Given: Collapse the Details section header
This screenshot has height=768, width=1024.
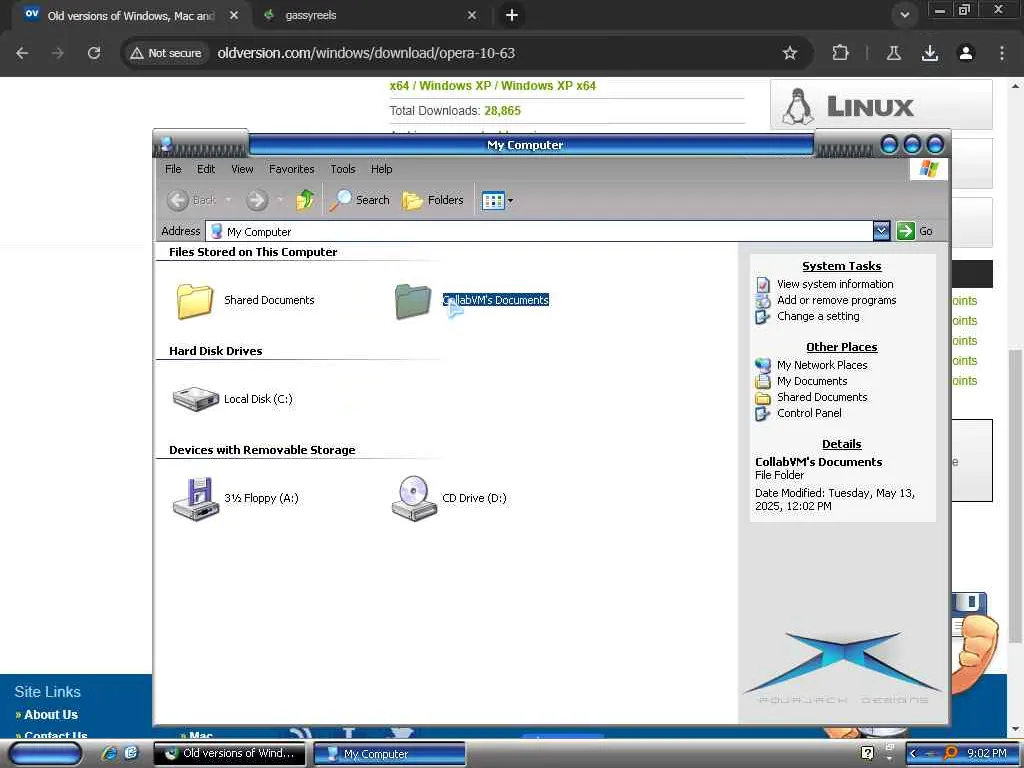Looking at the screenshot, I should pos(842,444).
